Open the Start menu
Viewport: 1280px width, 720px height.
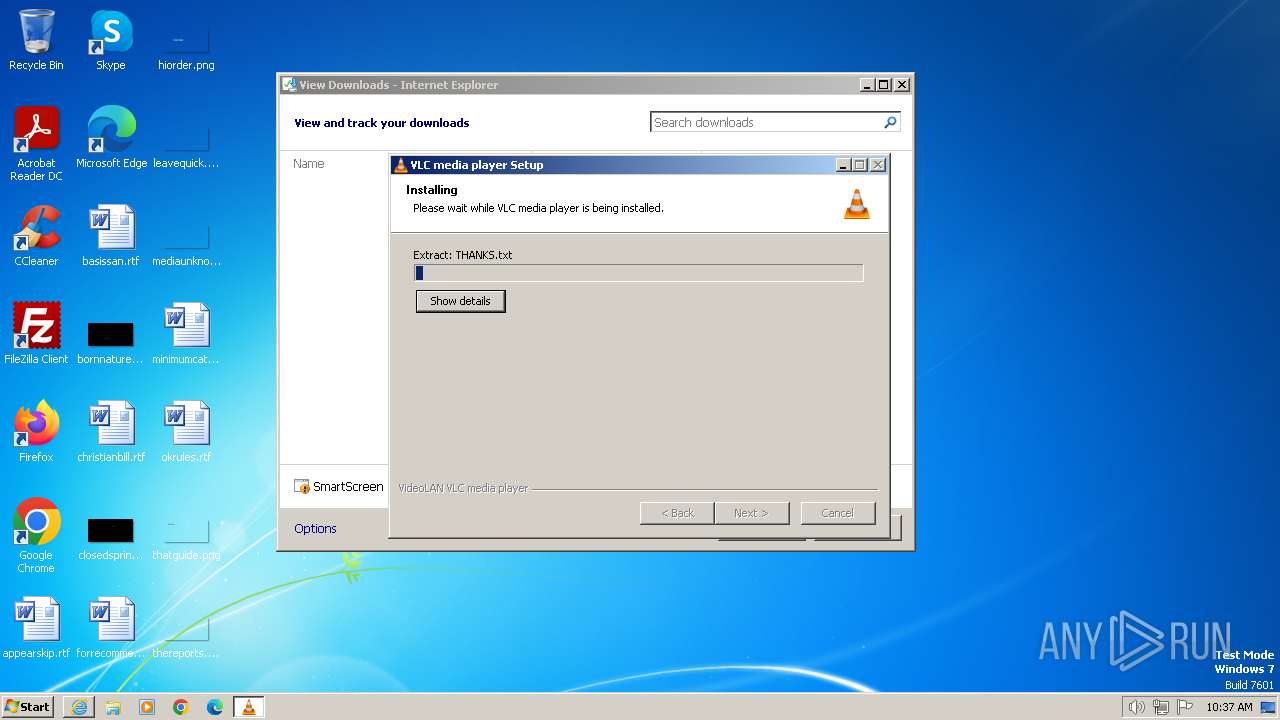(28, 707)
